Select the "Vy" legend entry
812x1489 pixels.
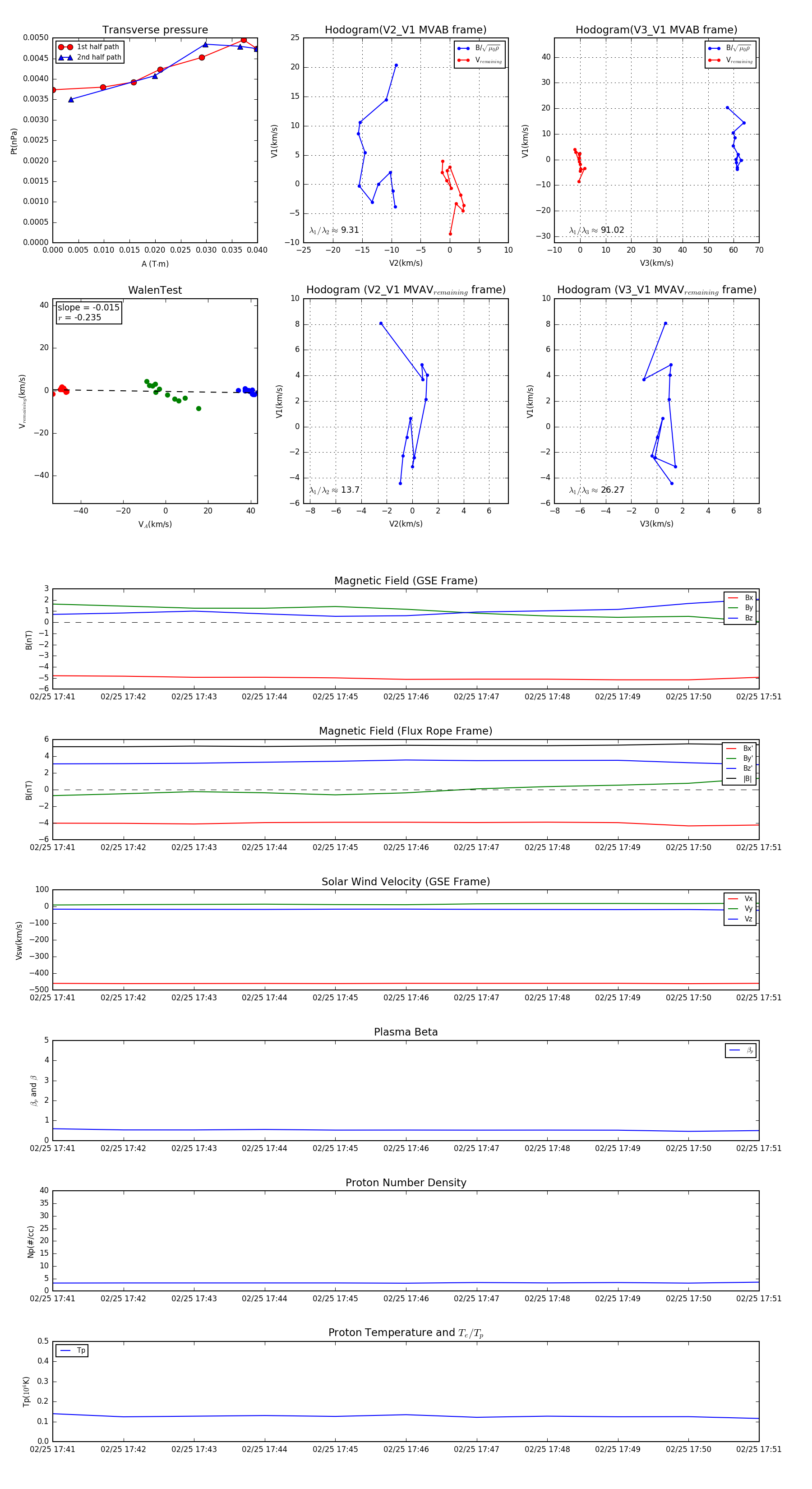(x=740, y=909)
